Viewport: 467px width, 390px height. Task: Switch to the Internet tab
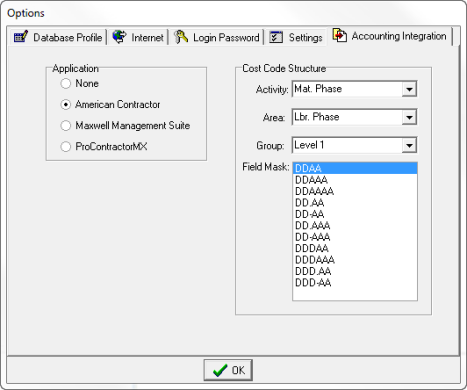[x=139, y=37]
